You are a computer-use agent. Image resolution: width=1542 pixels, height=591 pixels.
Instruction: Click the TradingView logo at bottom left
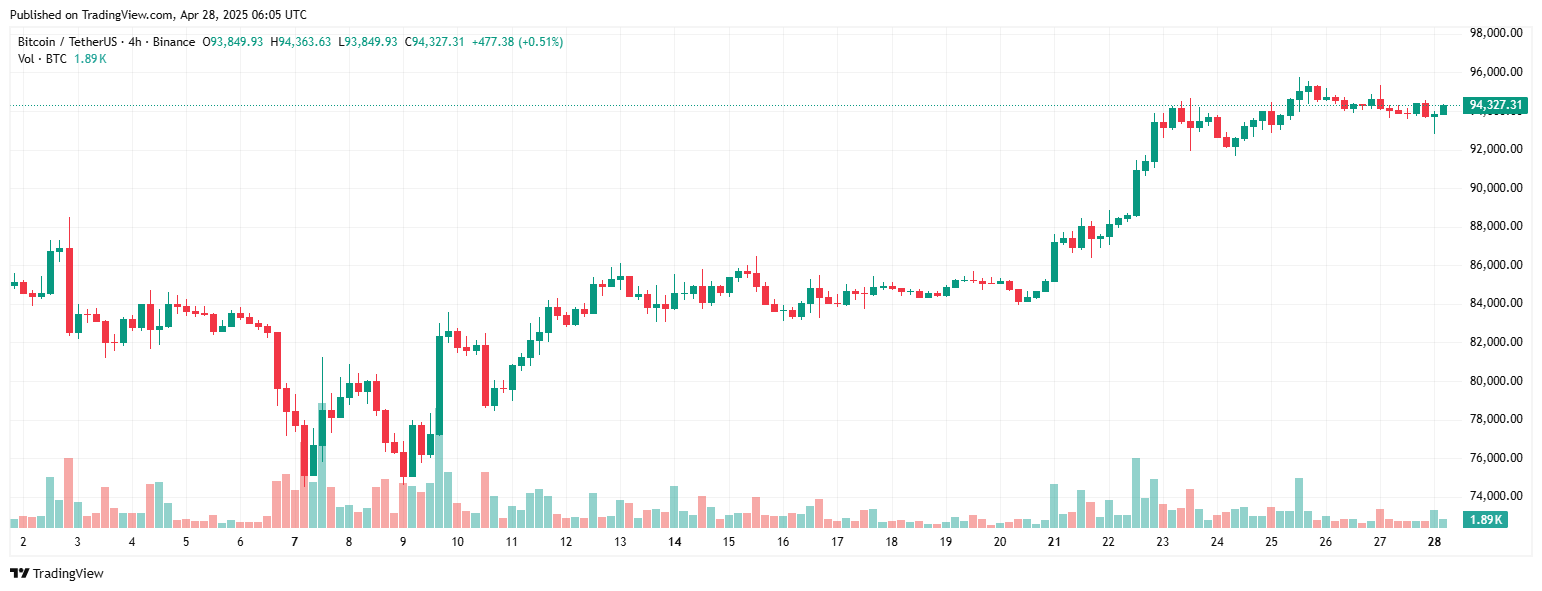pos(57,573)
